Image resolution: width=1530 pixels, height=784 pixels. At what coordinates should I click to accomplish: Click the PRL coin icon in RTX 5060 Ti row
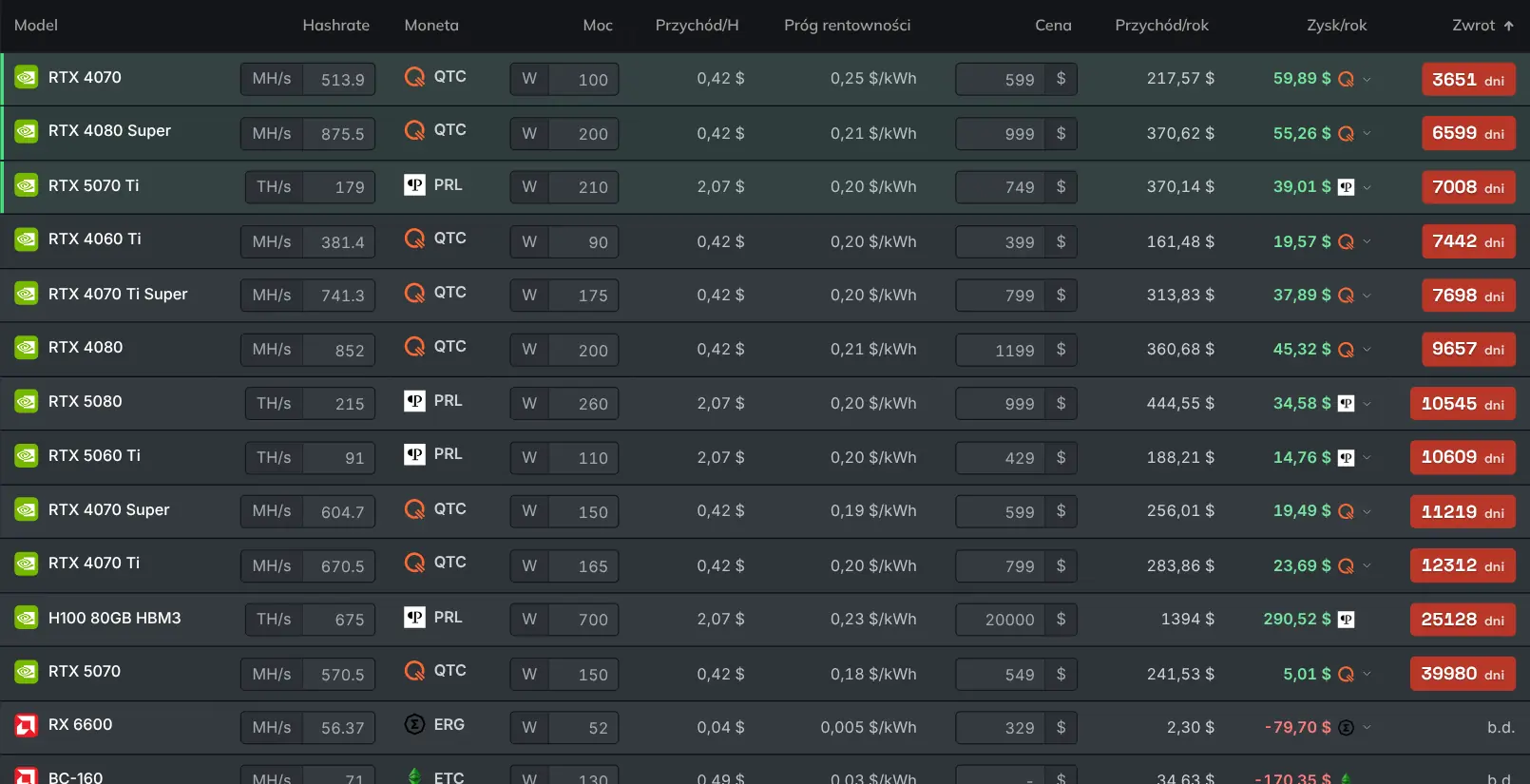(414, 454)
